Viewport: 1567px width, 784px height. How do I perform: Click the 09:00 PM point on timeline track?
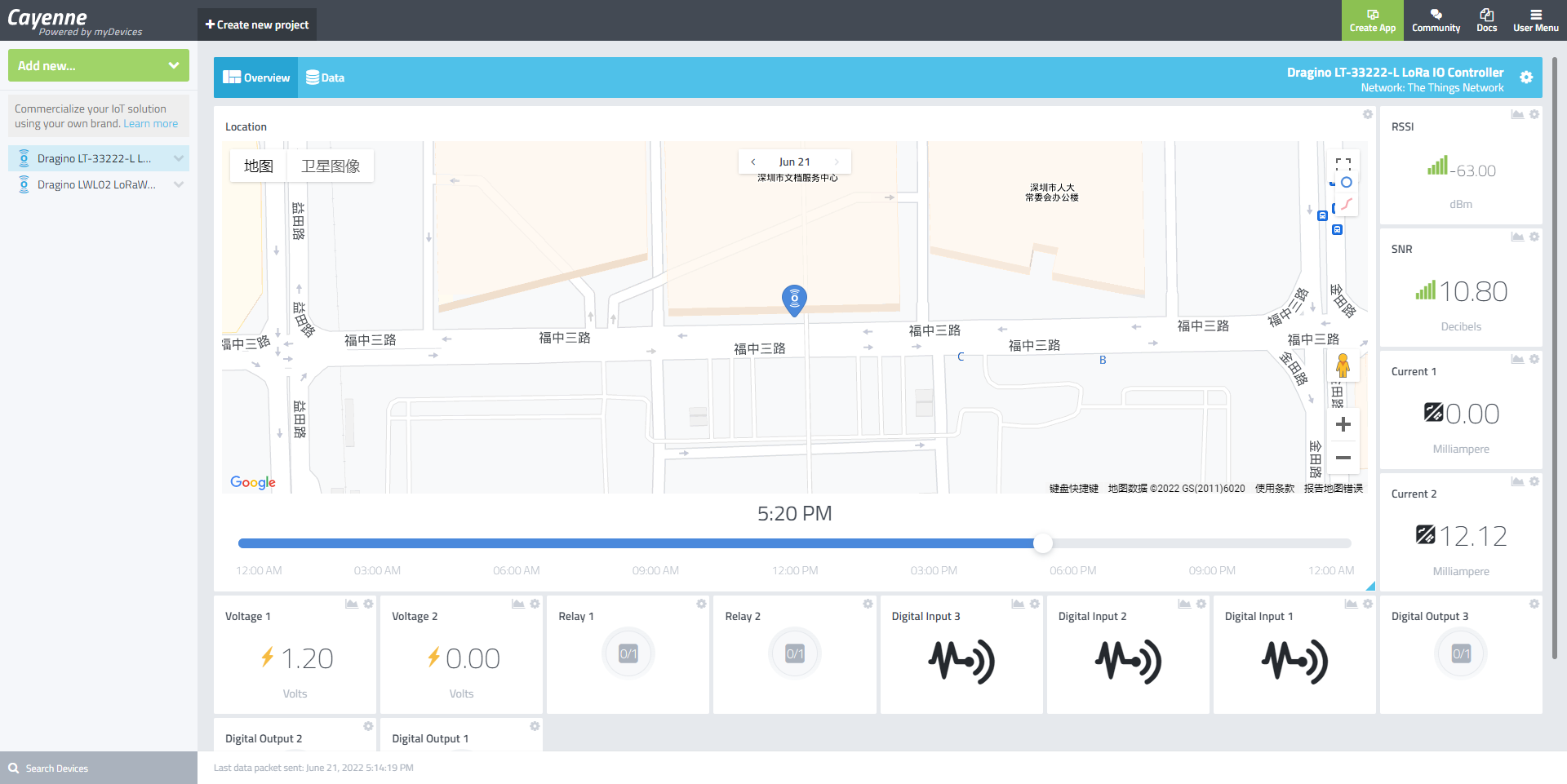click(1212, 543)
